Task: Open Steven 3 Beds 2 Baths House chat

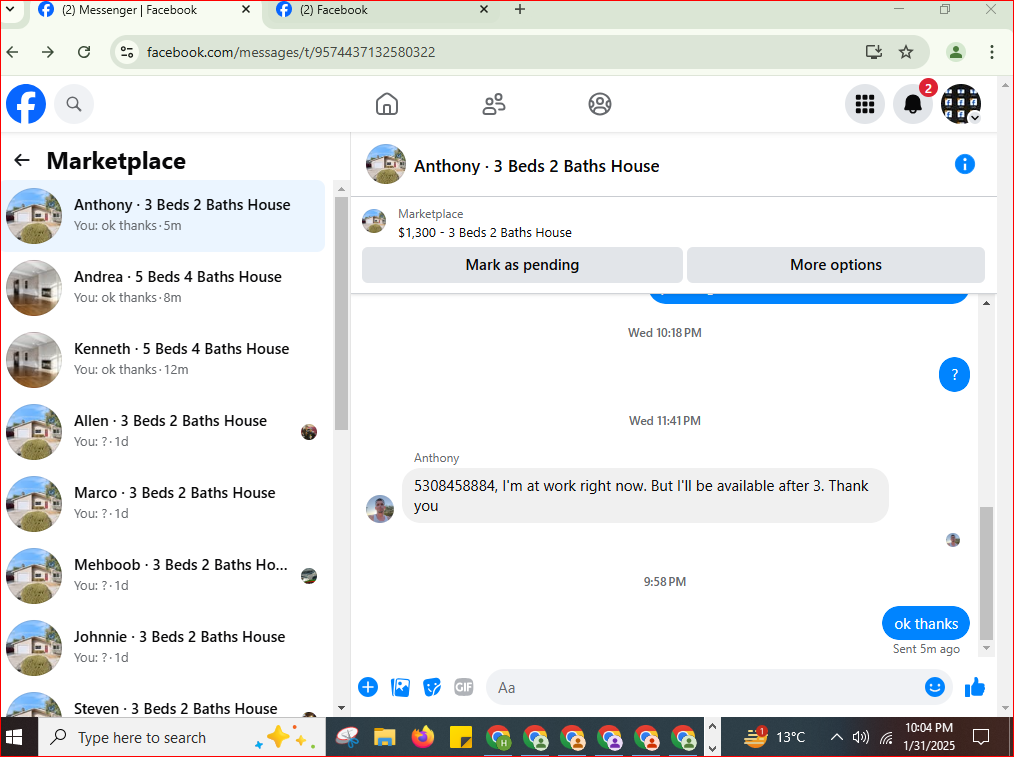Action: pos(163,705)
